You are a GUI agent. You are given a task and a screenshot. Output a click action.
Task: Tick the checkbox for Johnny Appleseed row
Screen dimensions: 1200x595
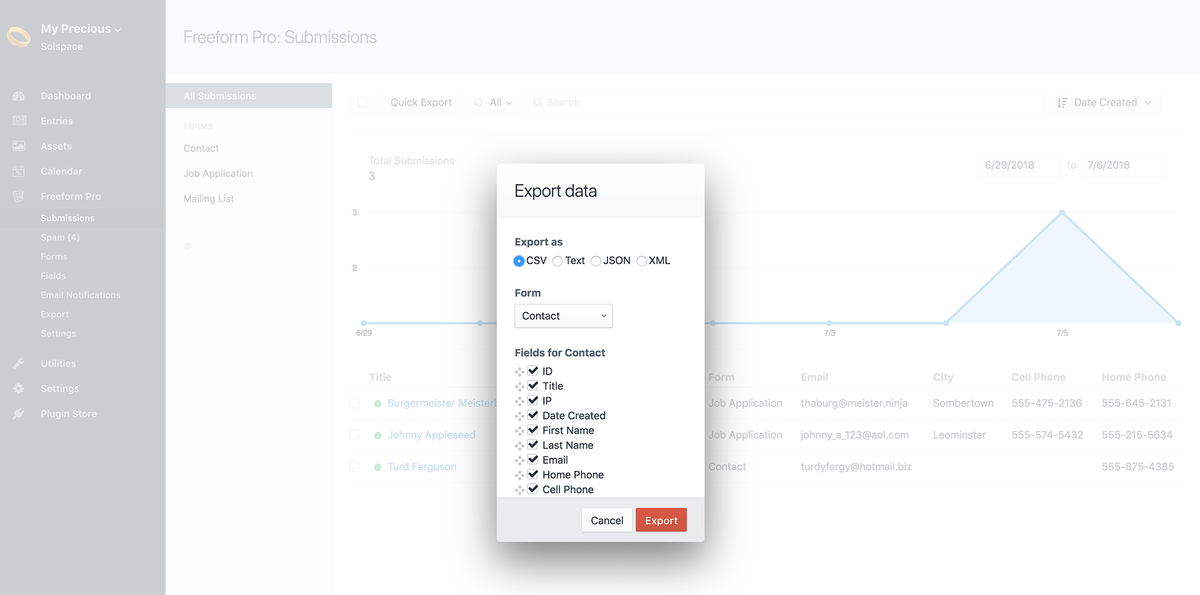(354, 435)
